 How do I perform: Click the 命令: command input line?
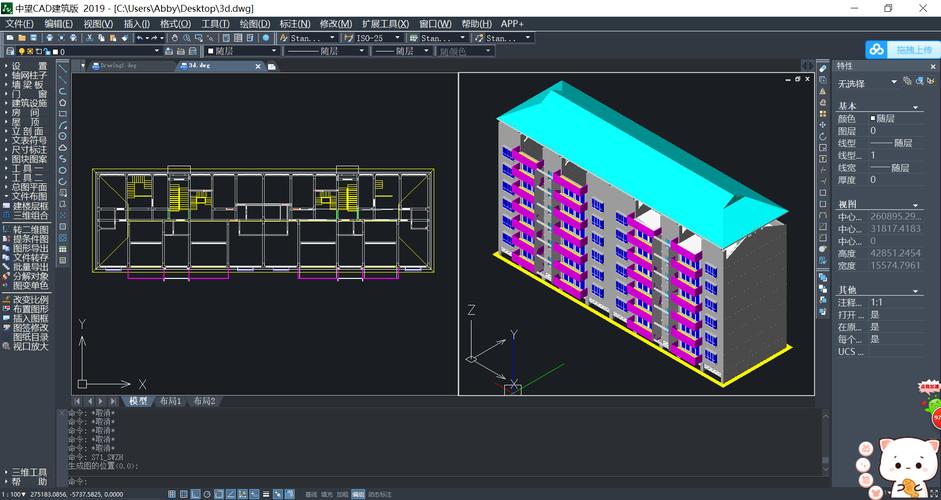444,481
